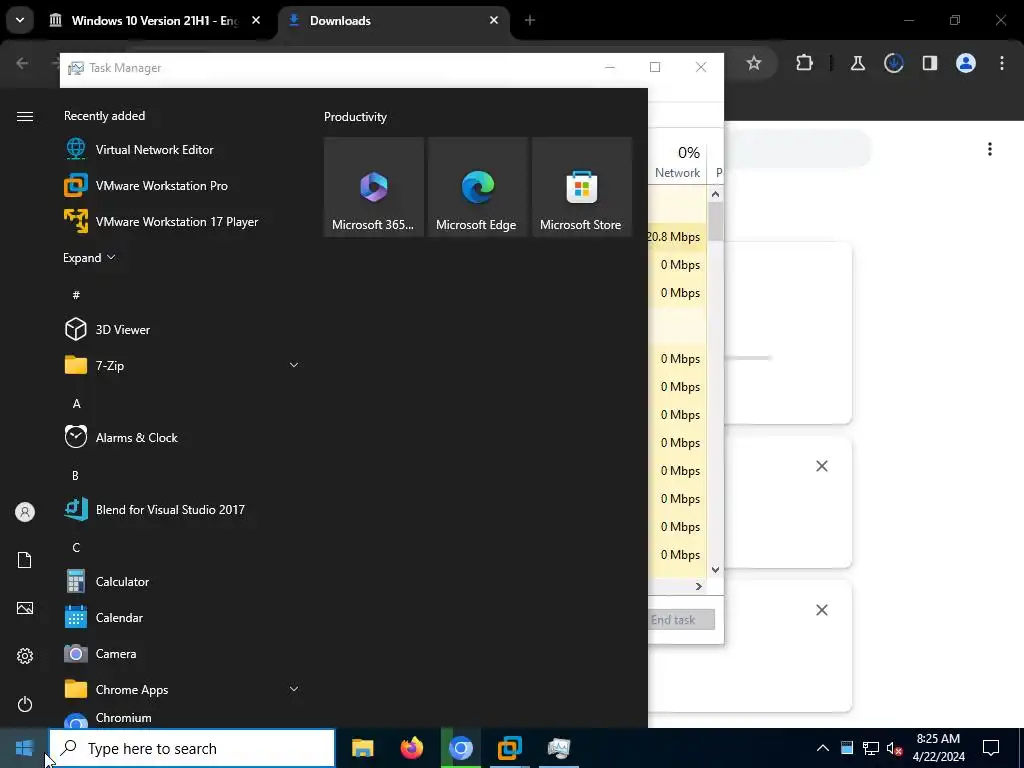Open the notification Action Center
The width and height of the screenshot is (1024, 768).
point(991,748)
